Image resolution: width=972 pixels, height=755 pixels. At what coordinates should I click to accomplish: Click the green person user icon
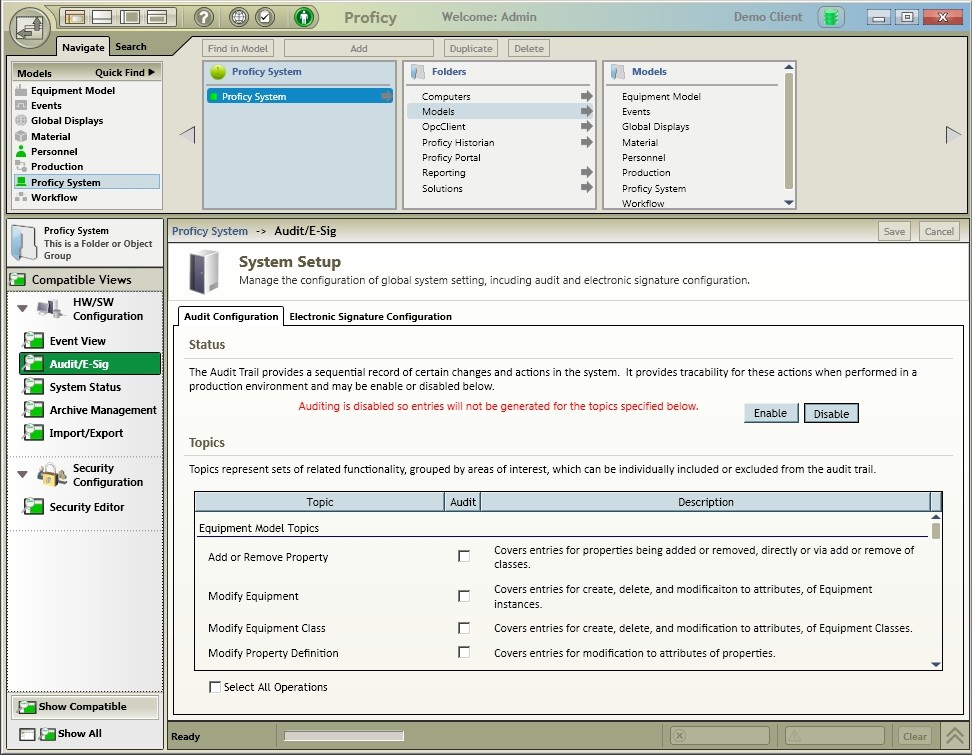304,17
